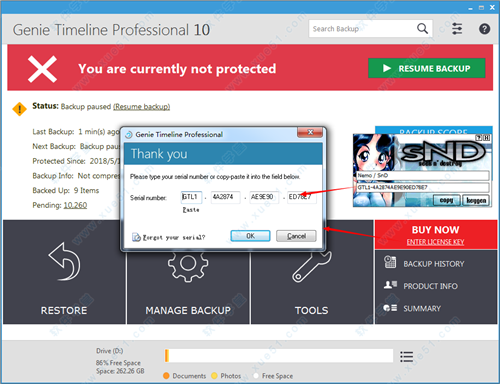Click '86% Free Space' text
500x384 pixels.
point(118,363)
